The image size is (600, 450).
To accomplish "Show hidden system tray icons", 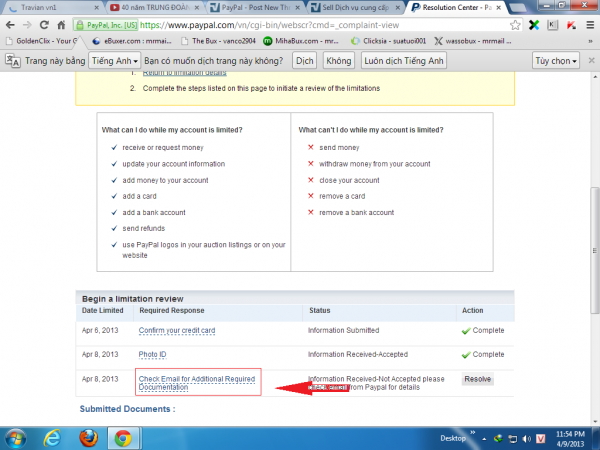I will coord(484,439).
